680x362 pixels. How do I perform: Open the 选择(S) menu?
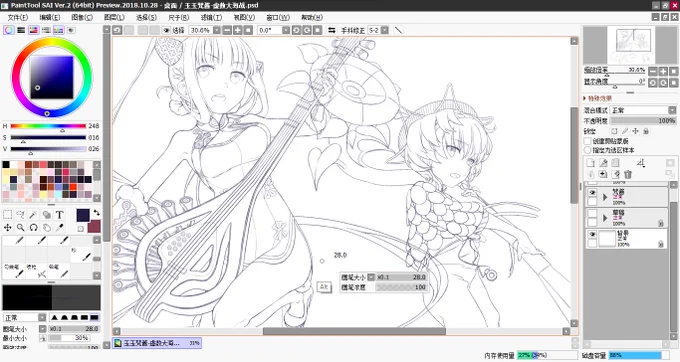click(x=146, y=17)
